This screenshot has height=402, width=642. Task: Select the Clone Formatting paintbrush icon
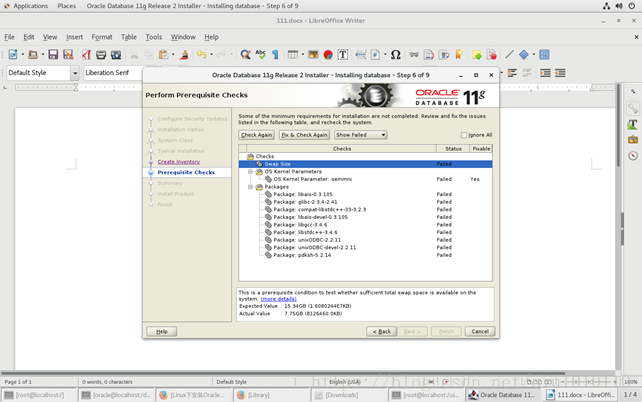(184, 54)
